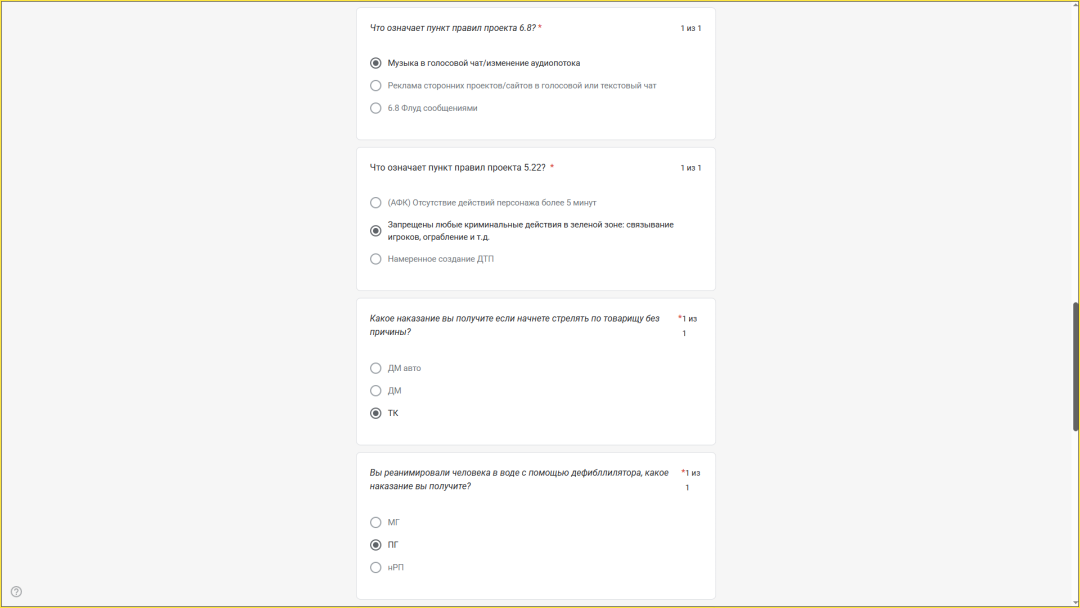Click the question title about rule 6.8
Image resolution: width=1080 pixels, height=608 pixels.
[452, 28]
